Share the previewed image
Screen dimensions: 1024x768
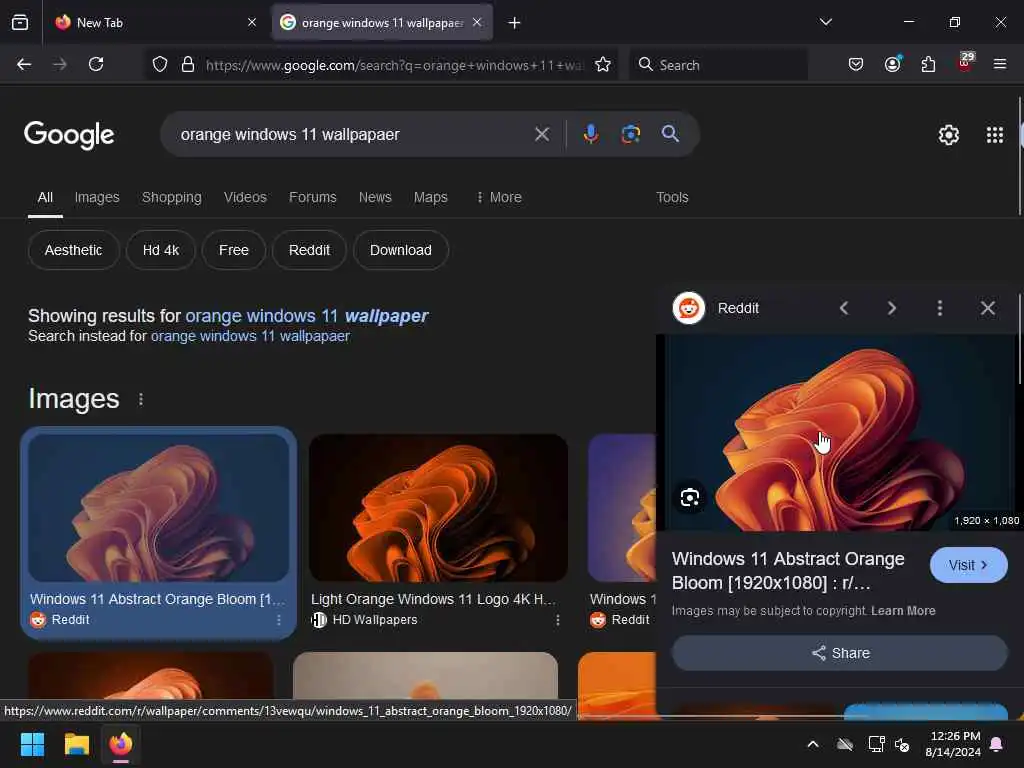[840, 653]
